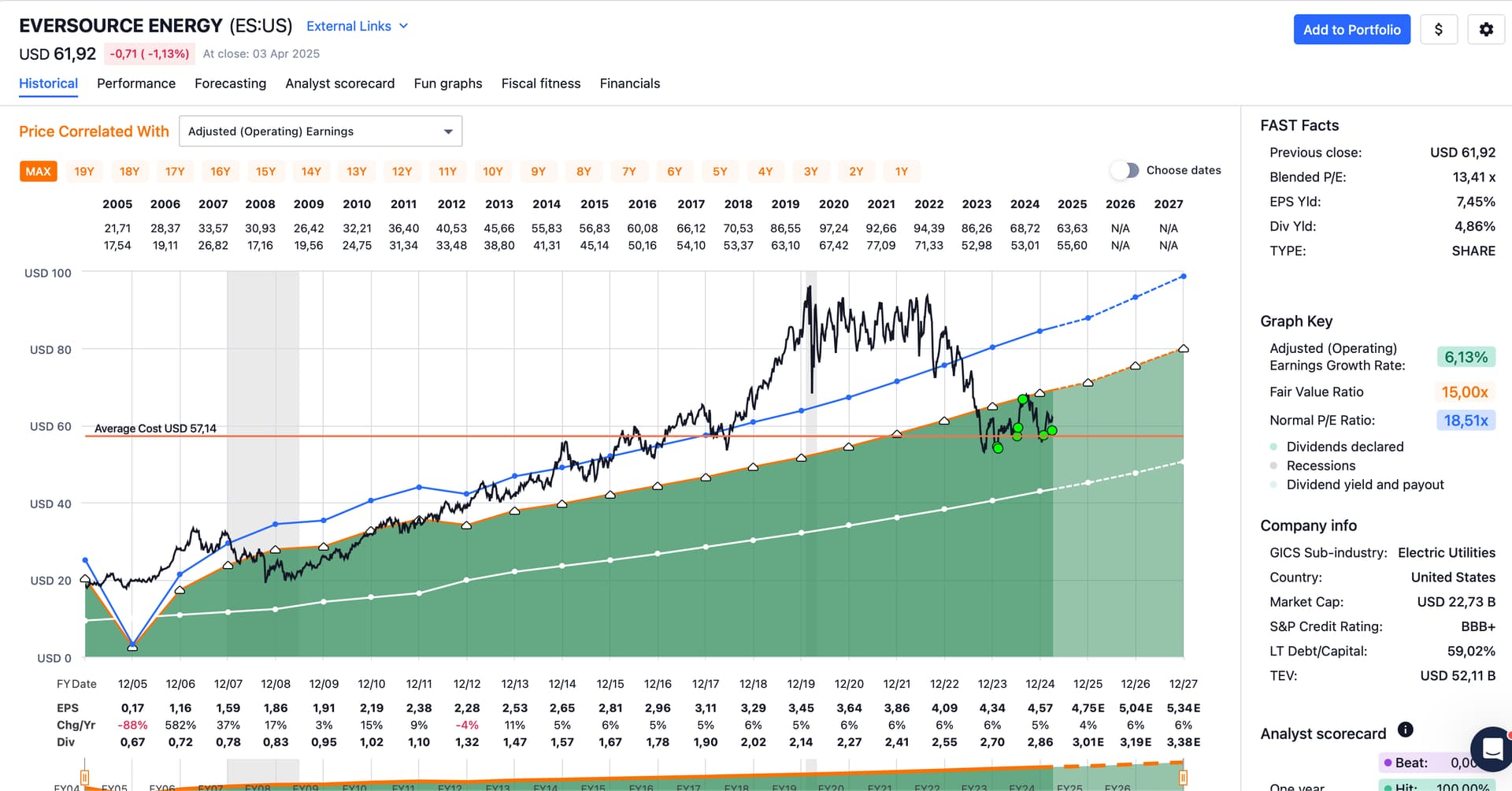Viewport: 1512px width, 791px height.
Task: Select the 6Y time range
Action: (675, 172)
